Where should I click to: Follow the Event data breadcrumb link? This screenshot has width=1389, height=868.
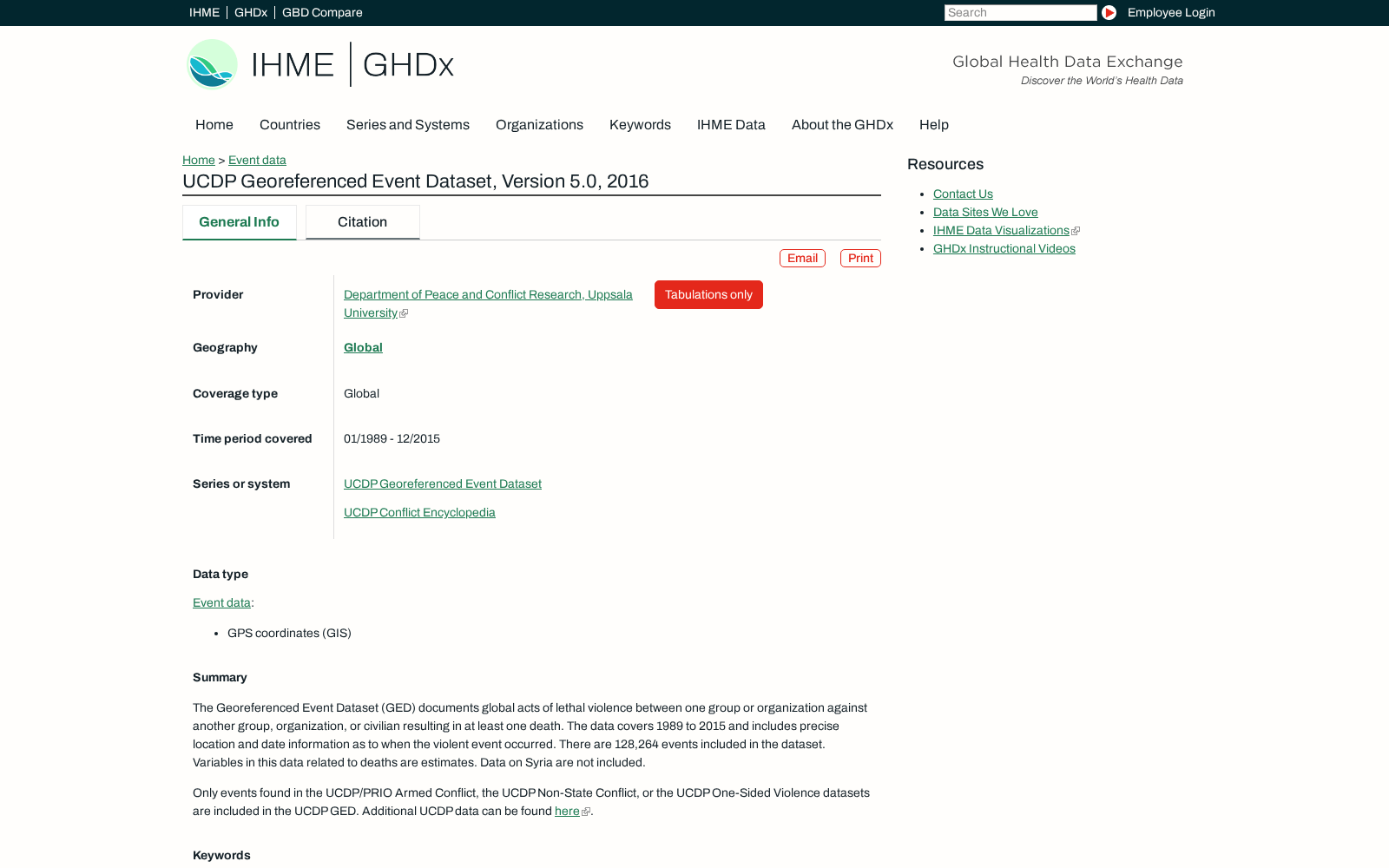click(257, 160)
